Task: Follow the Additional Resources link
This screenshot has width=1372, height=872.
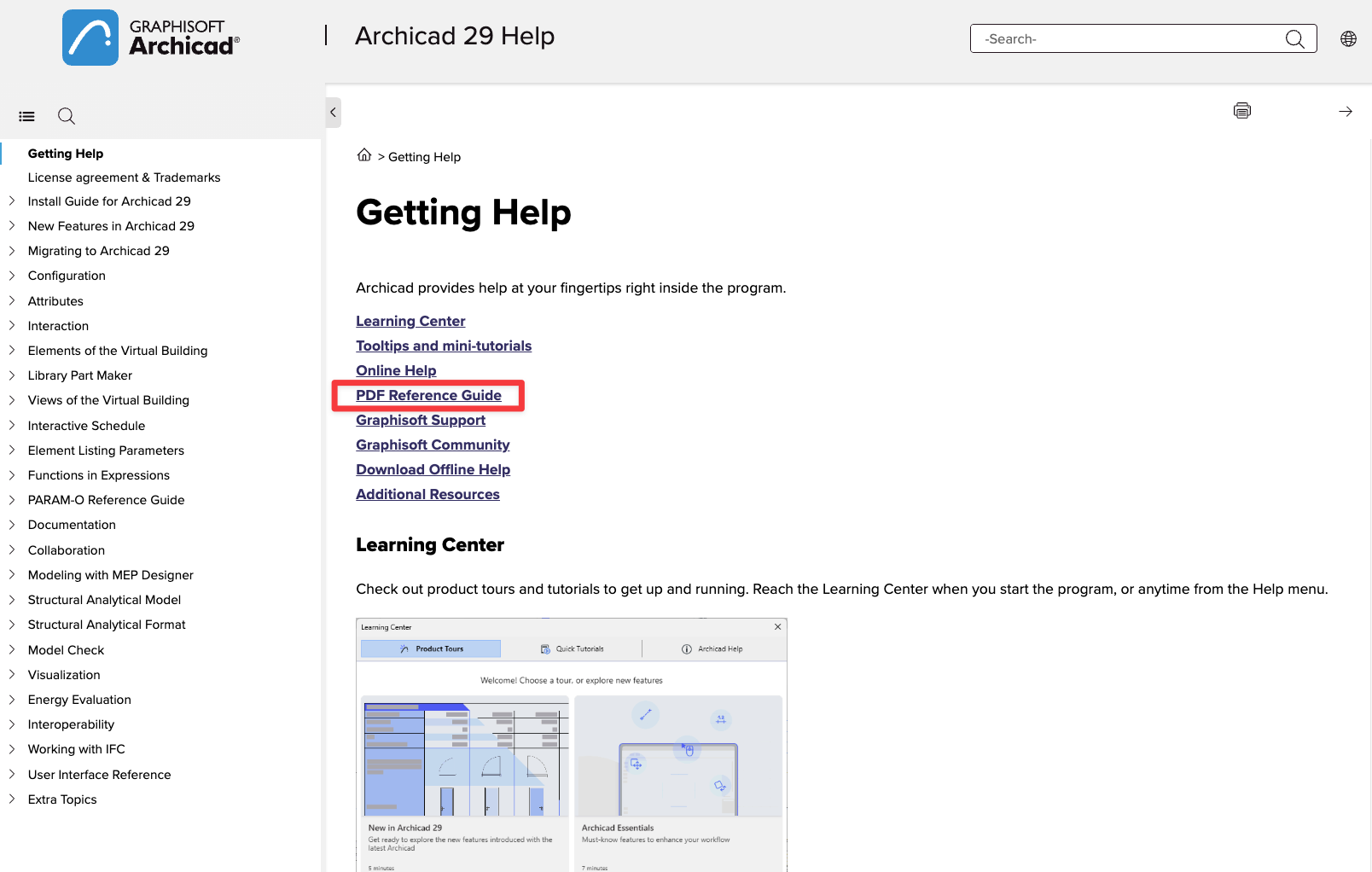Action: 427,494
